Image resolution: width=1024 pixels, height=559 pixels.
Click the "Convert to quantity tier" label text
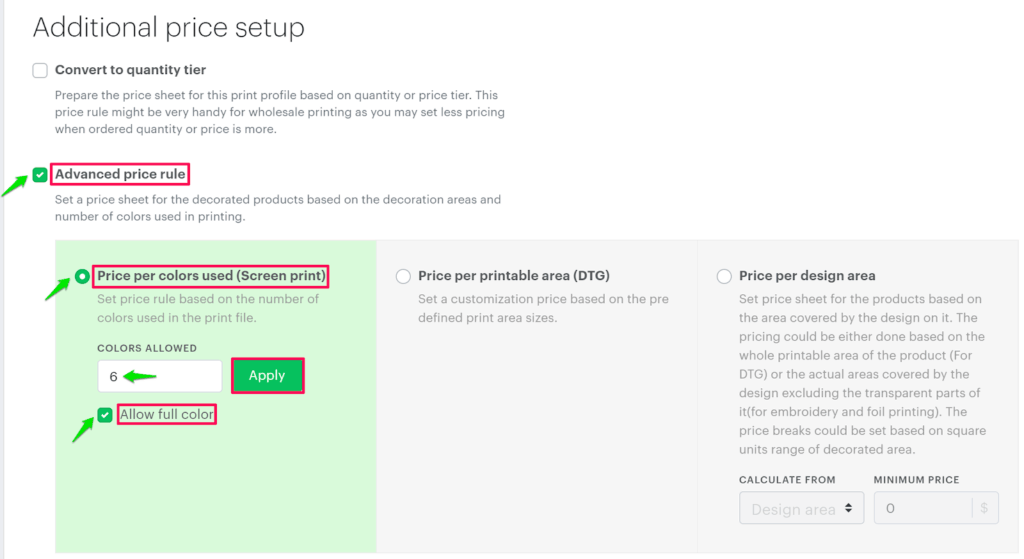(x=130, y=70)
